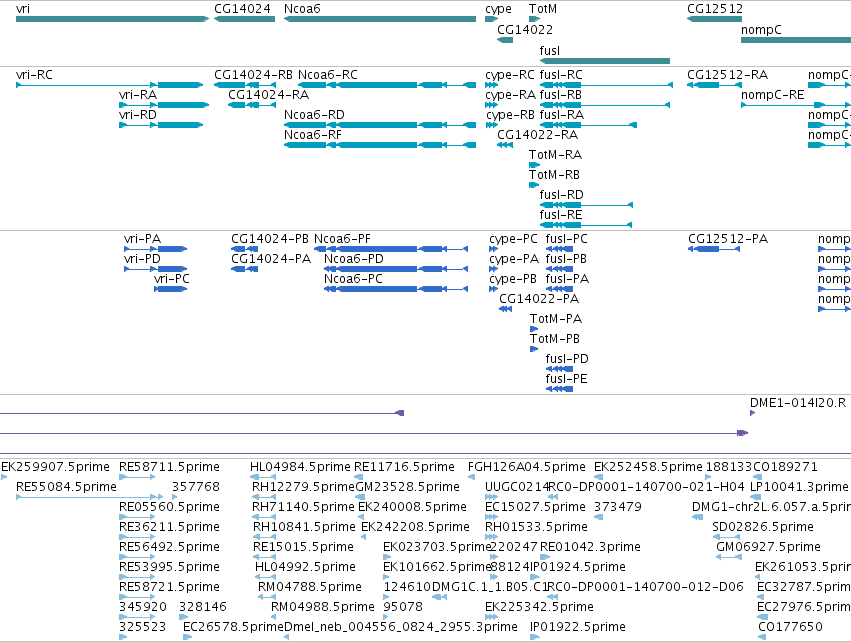Click the CG12512-RA transcript label
Screen dimensions: 851x642
click(727, 75)
